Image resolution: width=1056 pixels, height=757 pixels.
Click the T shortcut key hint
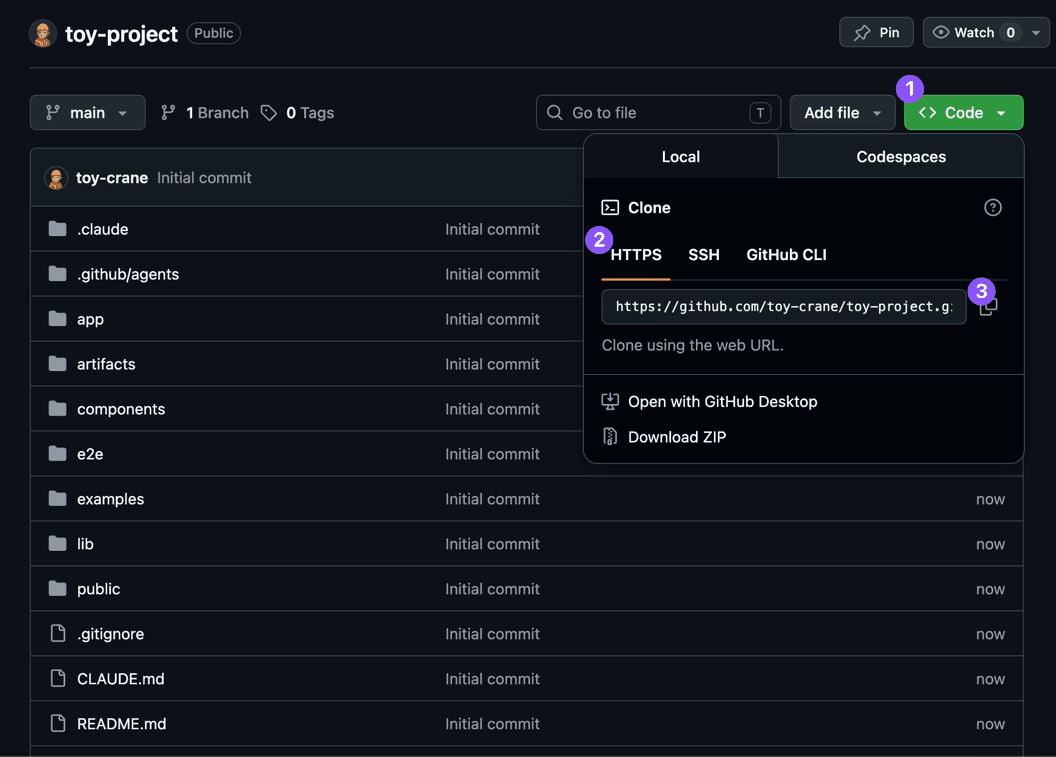point(760,112)
